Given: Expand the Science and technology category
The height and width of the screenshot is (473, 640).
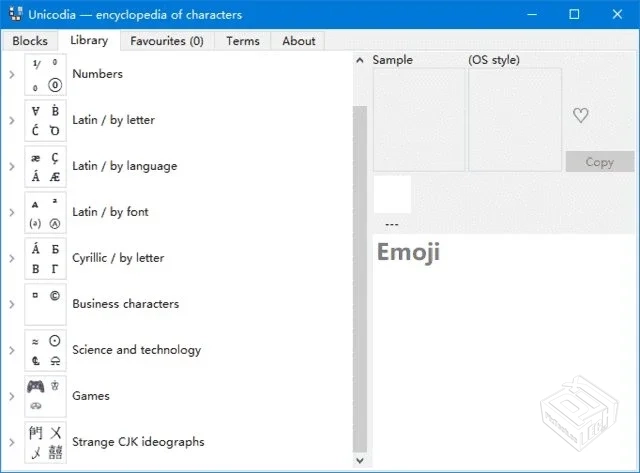Looking at the screenshot, I should coord(12,351).
